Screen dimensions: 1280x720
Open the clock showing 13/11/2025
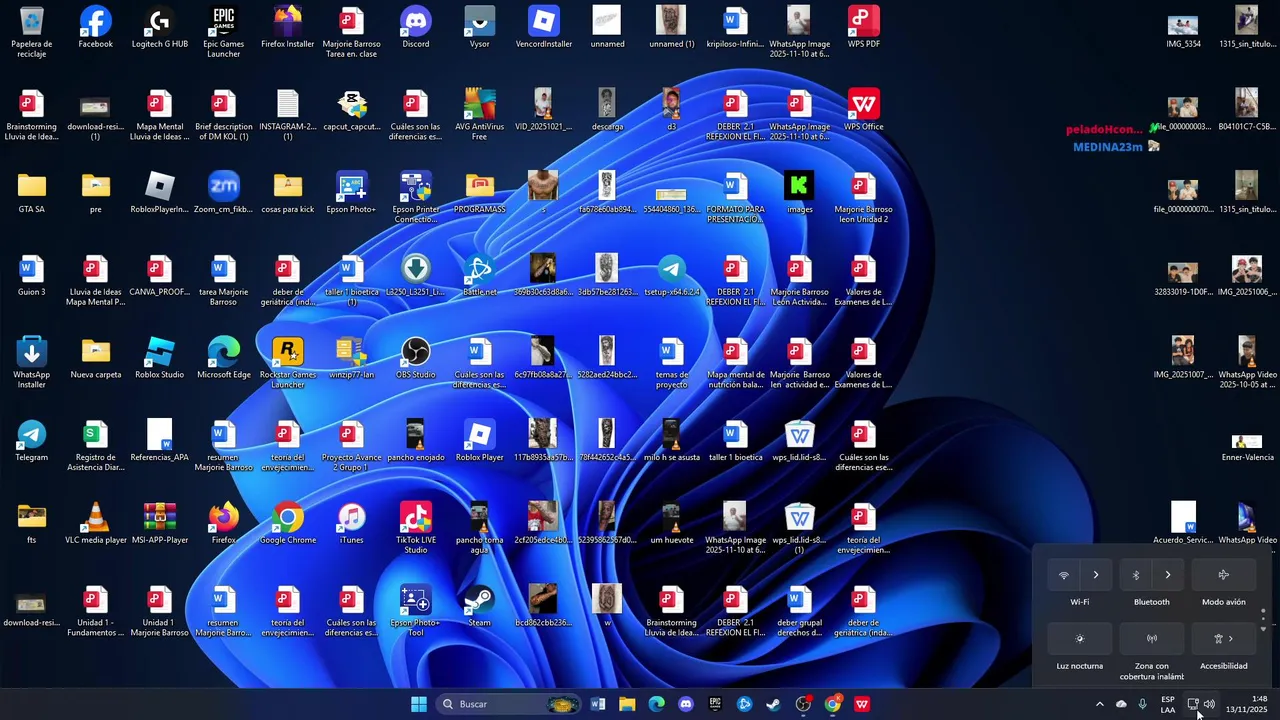[1246, 704]
